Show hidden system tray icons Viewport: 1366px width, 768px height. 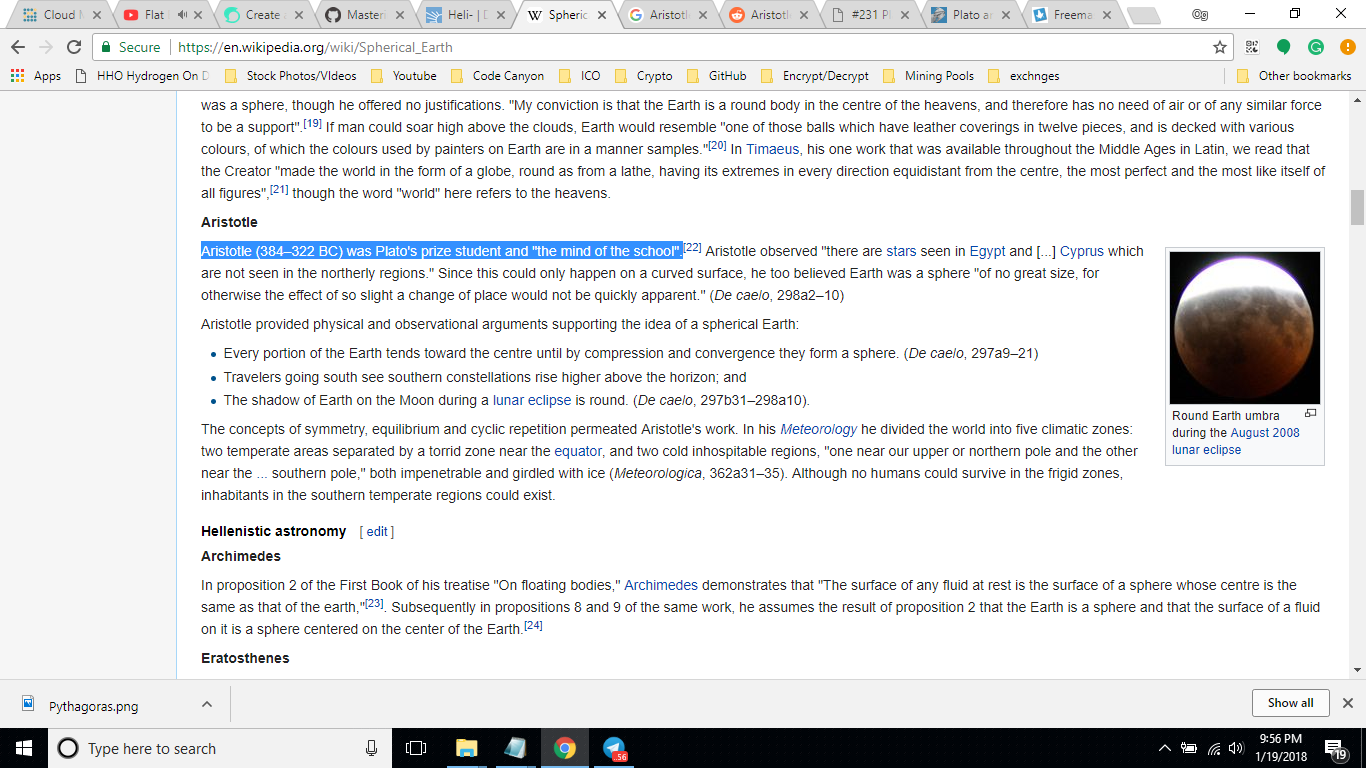pyautogui.click(x=1164, y=748)
